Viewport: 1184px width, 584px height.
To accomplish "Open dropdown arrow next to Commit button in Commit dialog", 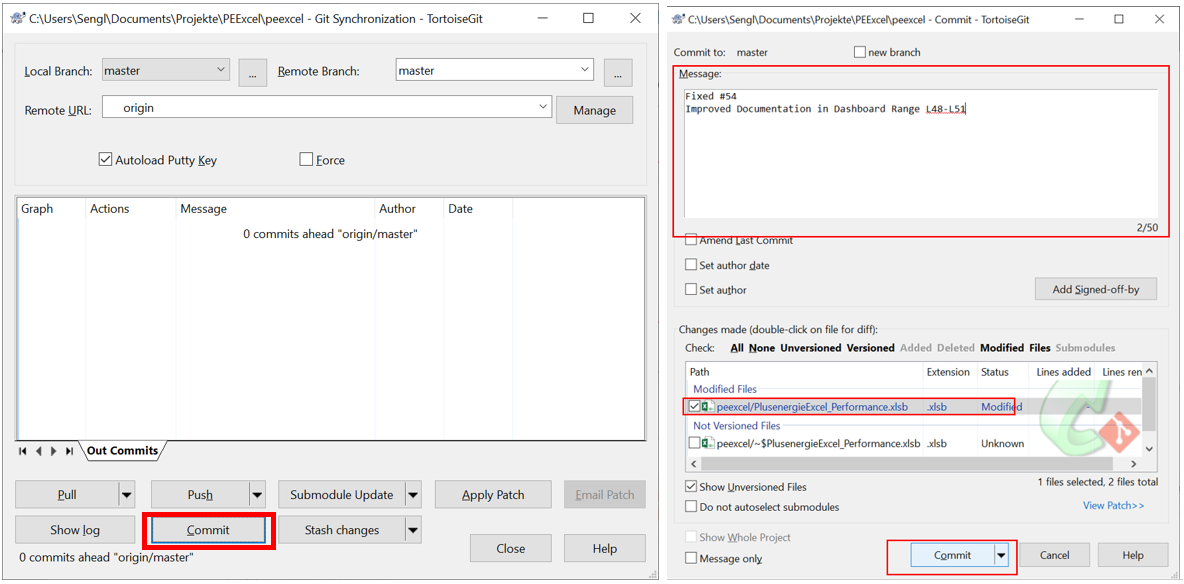I will tap(1001, 555).
